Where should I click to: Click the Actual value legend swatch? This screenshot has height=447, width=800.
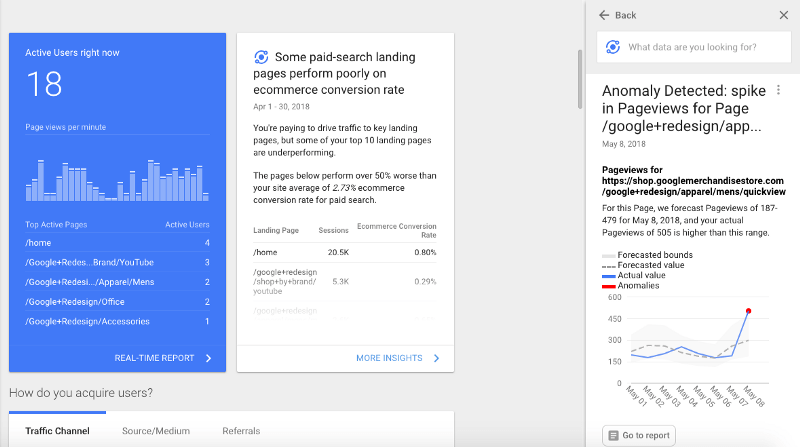(x=609, y=276)
